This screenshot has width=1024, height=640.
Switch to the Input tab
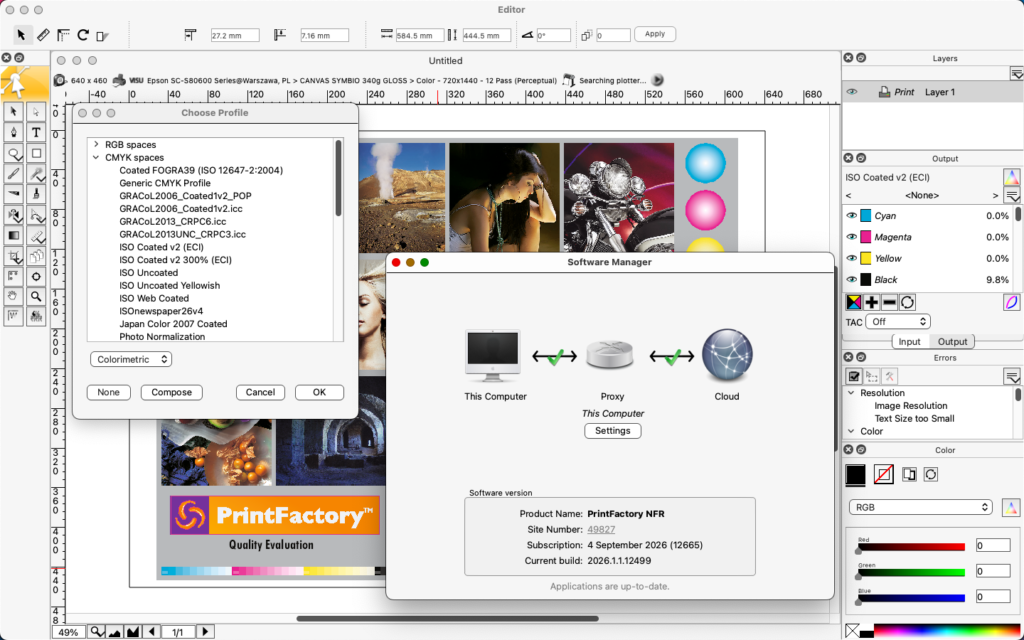pos(909,342)
